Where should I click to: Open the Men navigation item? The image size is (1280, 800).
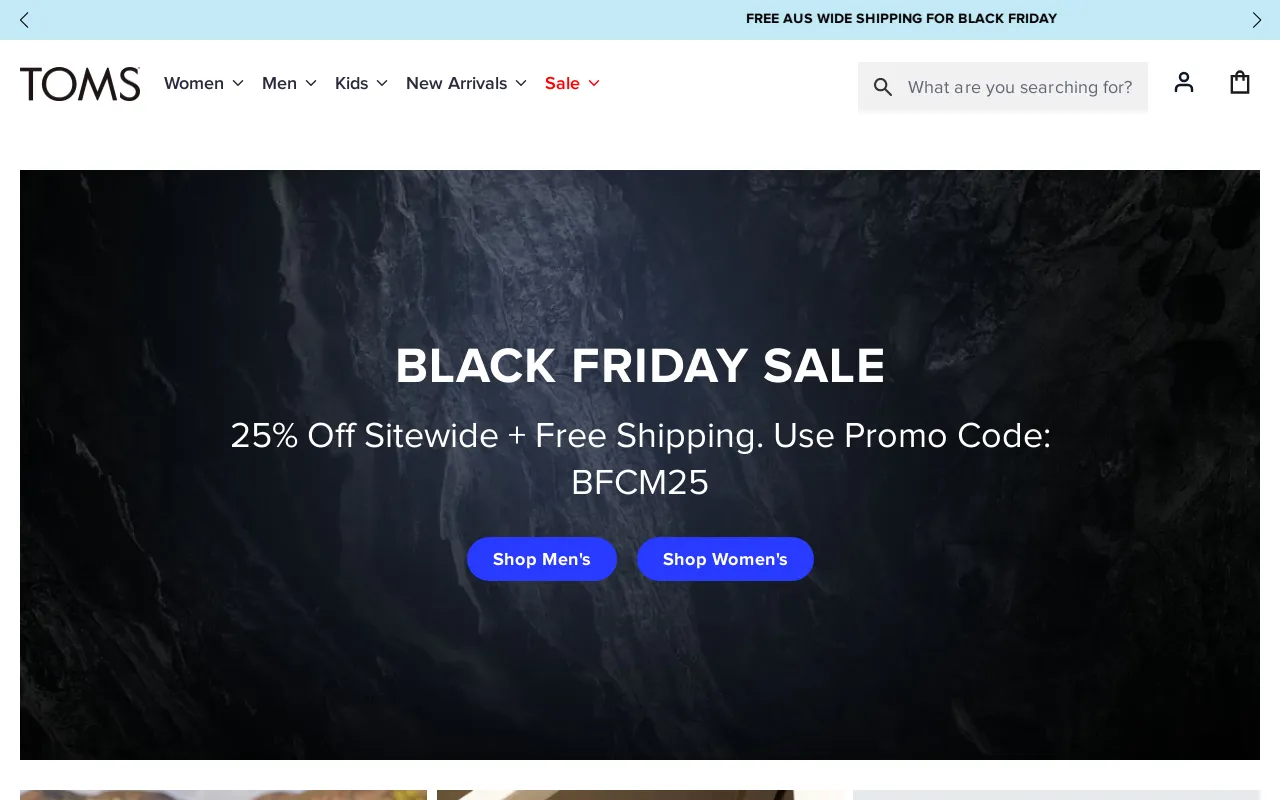click(279, 83)
